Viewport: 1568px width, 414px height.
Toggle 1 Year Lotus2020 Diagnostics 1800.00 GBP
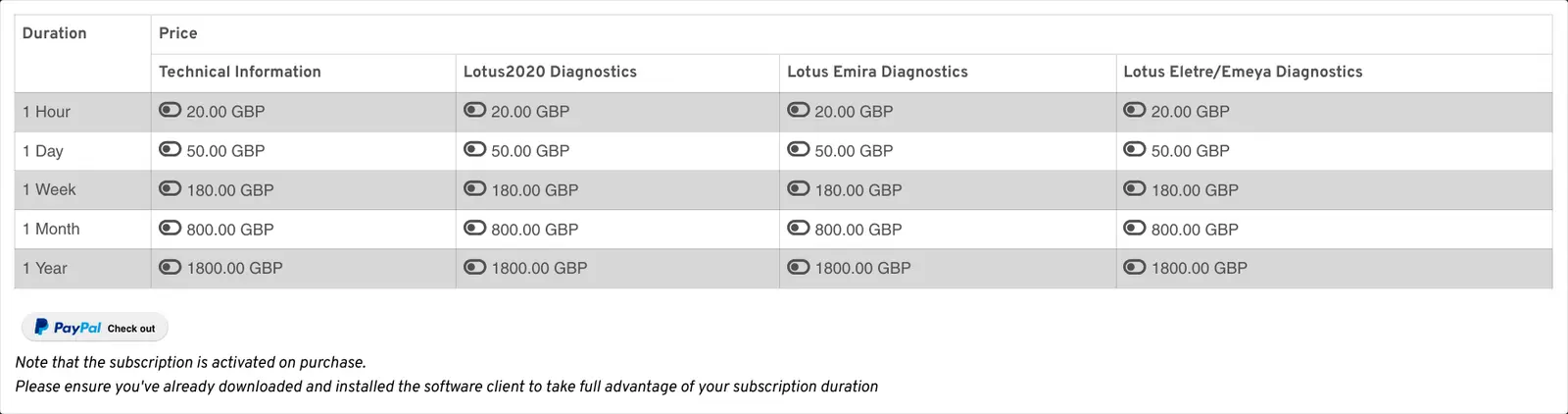(x=474, y=267)
